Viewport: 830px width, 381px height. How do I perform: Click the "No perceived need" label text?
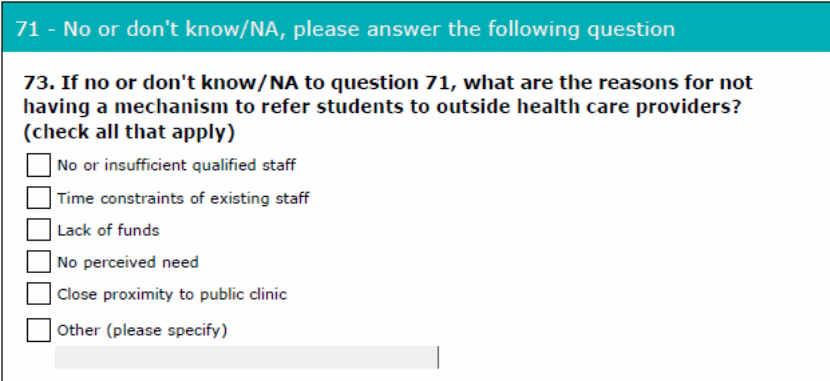128,262
